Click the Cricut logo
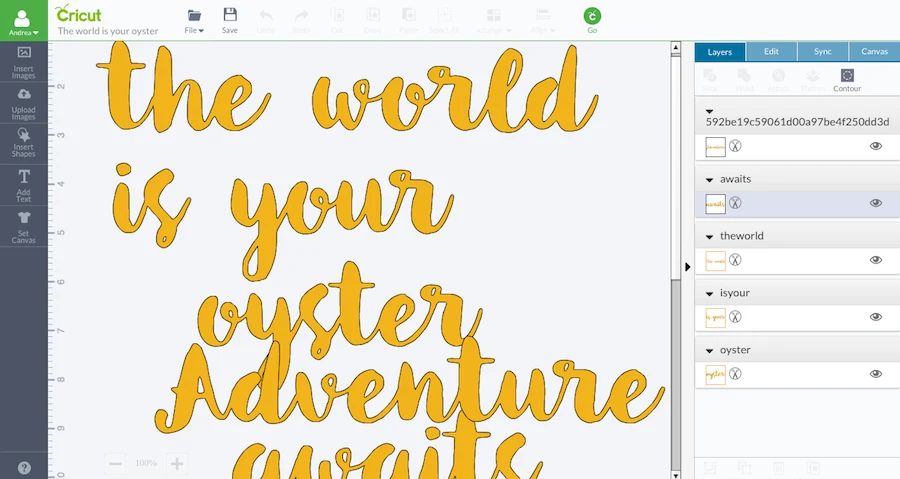This screenshot has width=900, height=479. (x=78, y=14)
